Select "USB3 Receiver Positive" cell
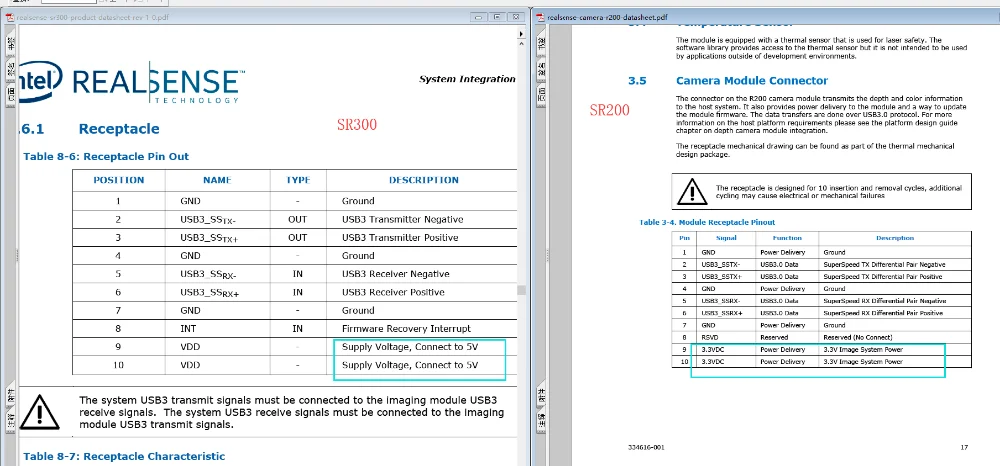Screen dimensions: 1000x466 [393, 292]
